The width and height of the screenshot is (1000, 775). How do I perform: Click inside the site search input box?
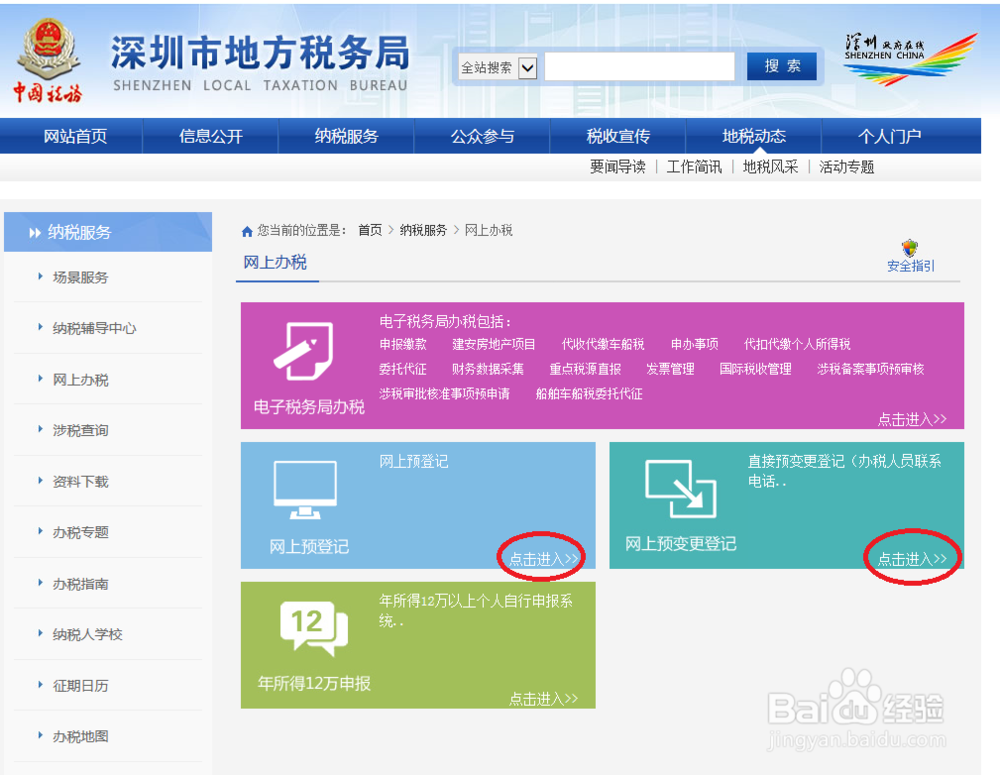(x=640, y=66)
